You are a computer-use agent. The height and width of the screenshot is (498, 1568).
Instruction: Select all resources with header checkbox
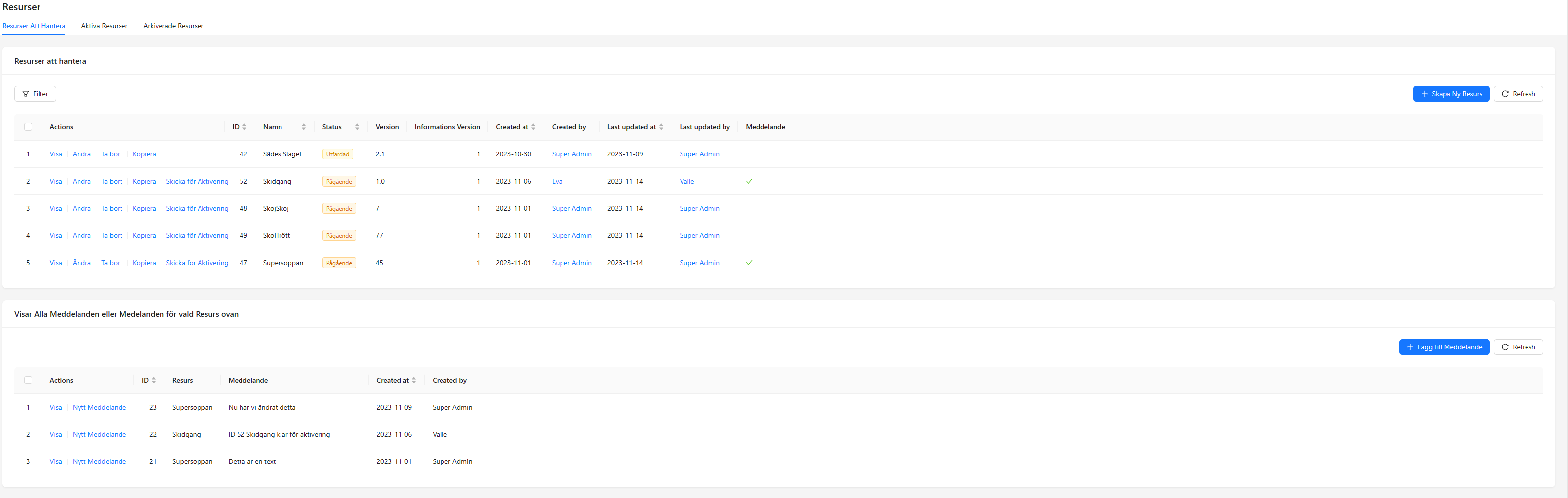pos(28,127)
